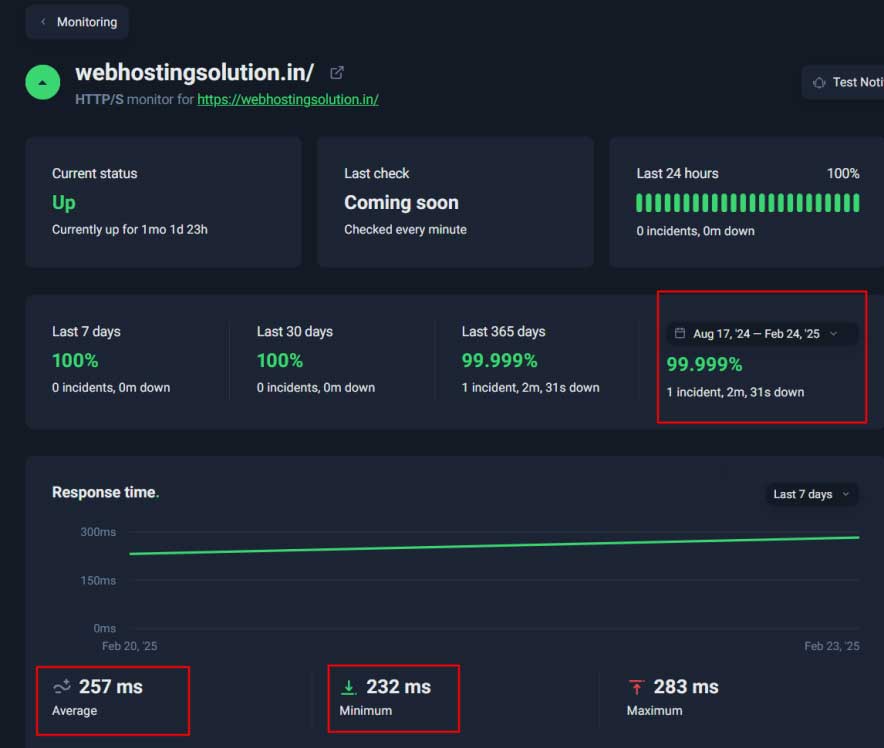Click '0 incidents, 0m down' under Last 24 hours
Screen dimensions: 884x748
pyautogui.click(x=695, y=231)
